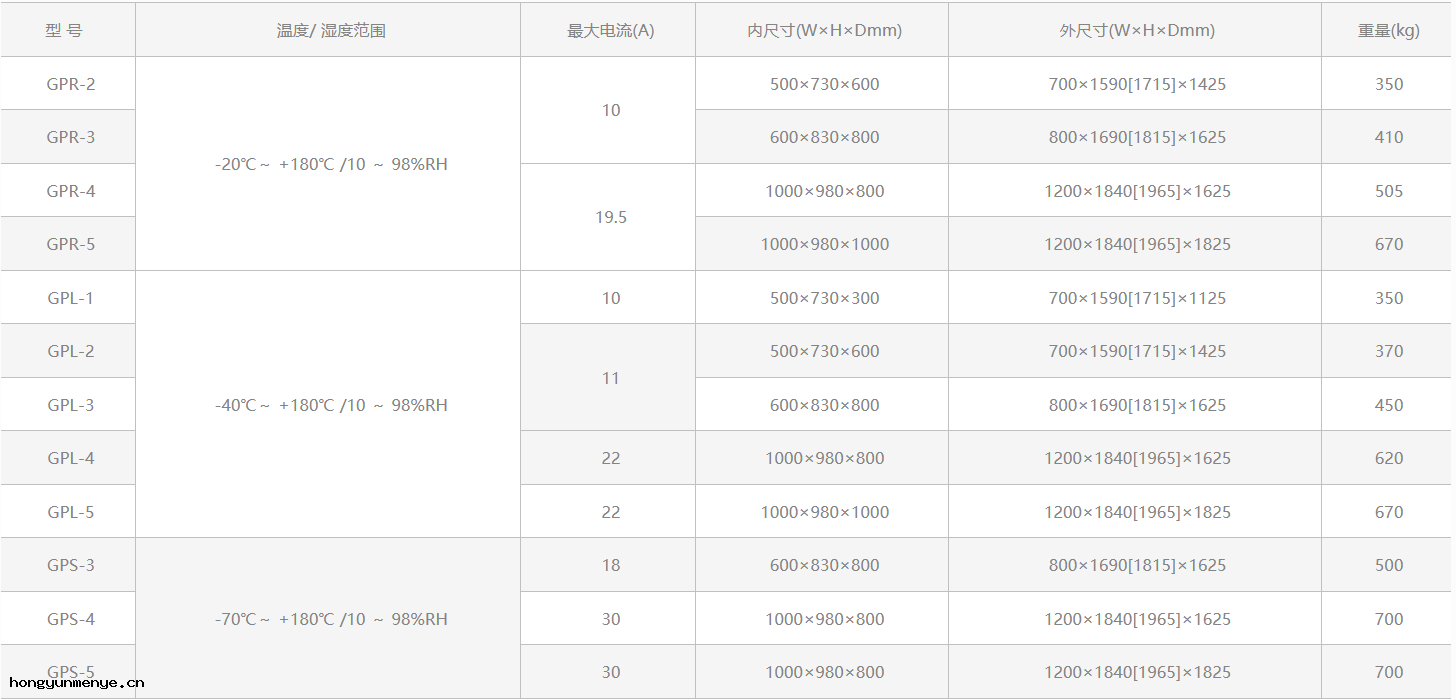Click the 温度/湿度范围 column header
Screen dimensions: 1456x699
coord(331,30)
